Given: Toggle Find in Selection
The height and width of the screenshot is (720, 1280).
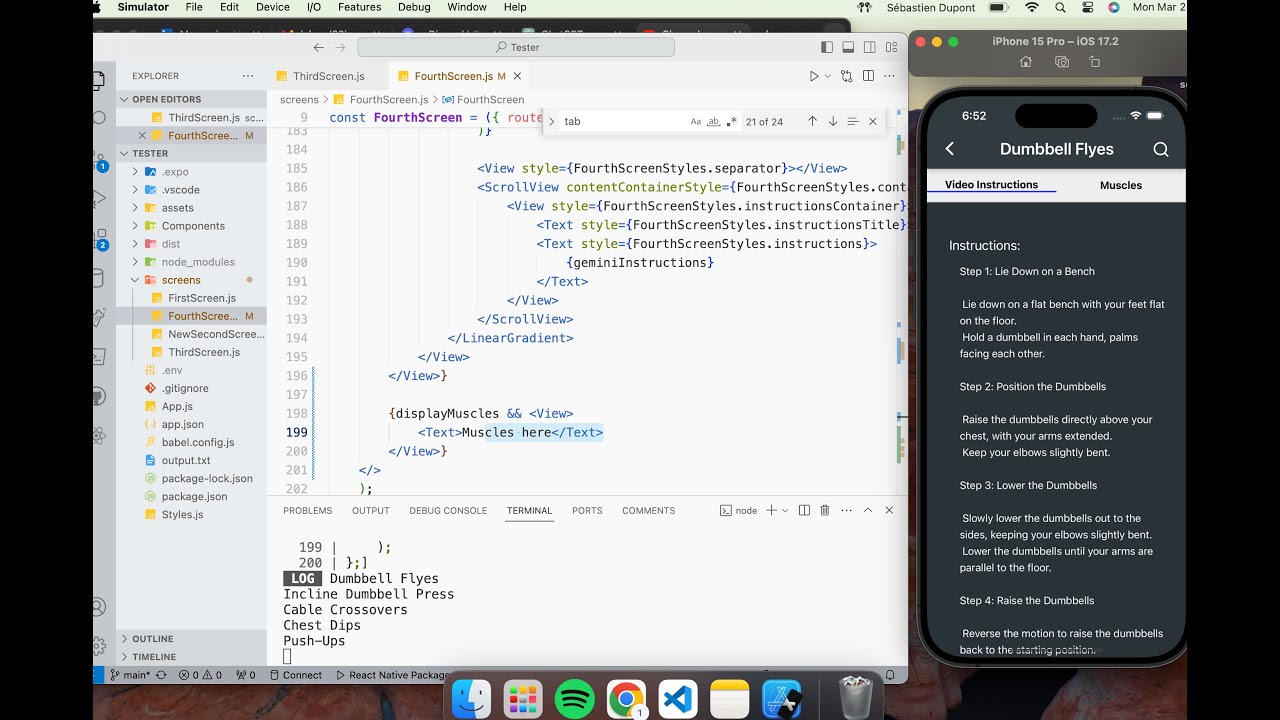Looking at the screenshot, I should coord(852,121).
